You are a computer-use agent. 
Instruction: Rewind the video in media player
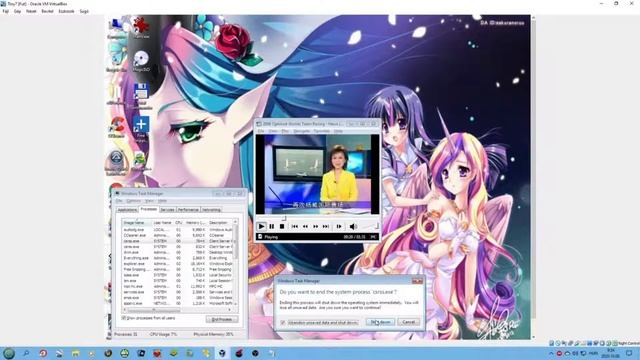305,226
